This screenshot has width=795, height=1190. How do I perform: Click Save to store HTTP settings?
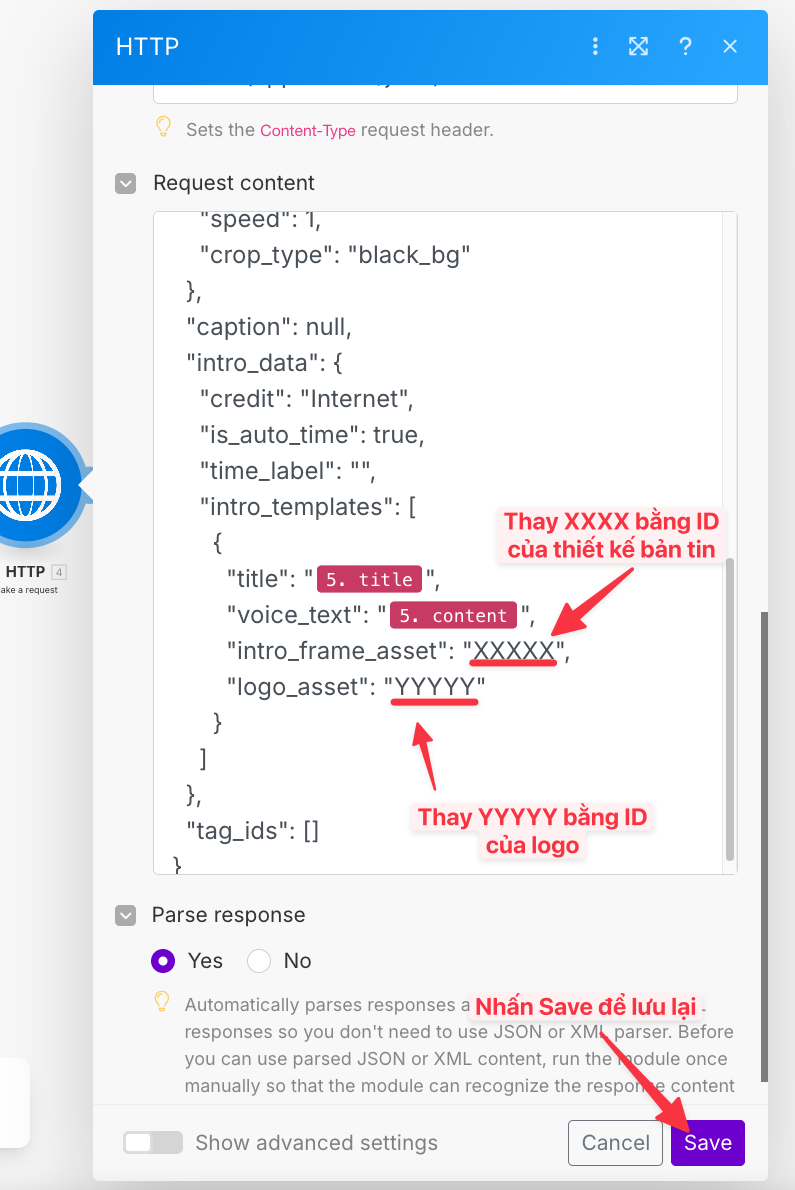(707, 1142)
